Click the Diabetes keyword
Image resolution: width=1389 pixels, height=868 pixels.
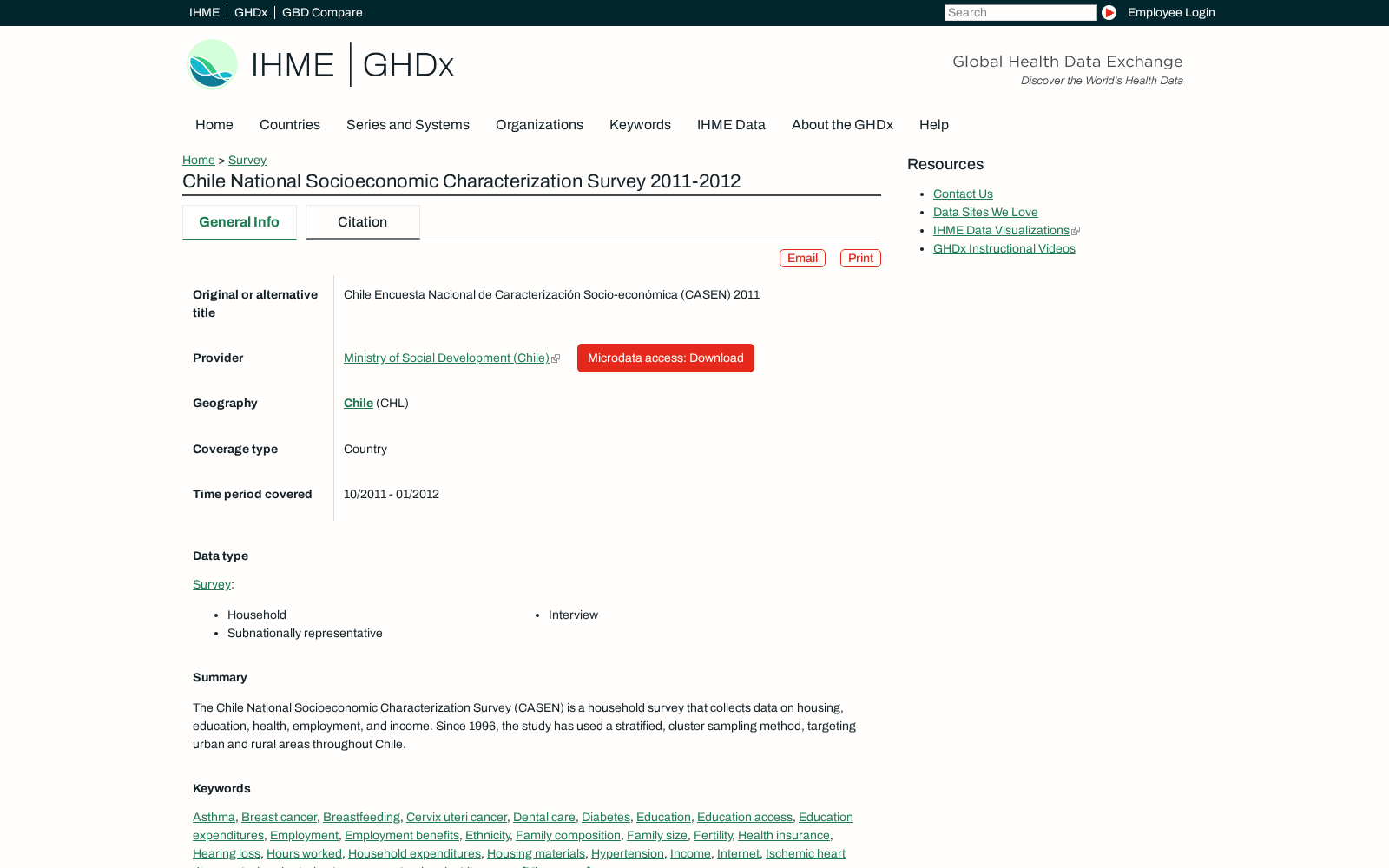tap(606, 817)
